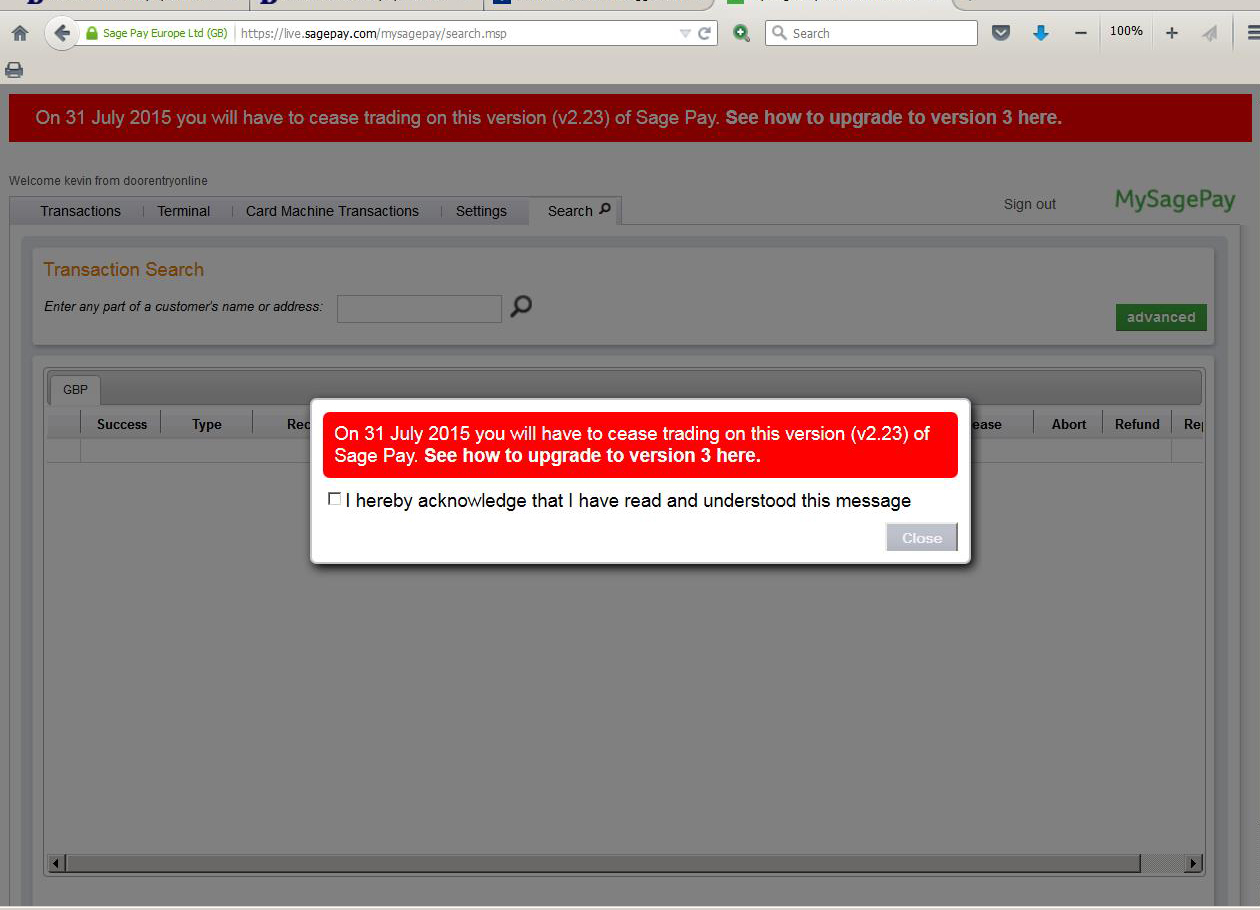1260x910 pixels.
Task: Click the Pocket icon in the toolbar
Action: click(x=1001, y=33)
